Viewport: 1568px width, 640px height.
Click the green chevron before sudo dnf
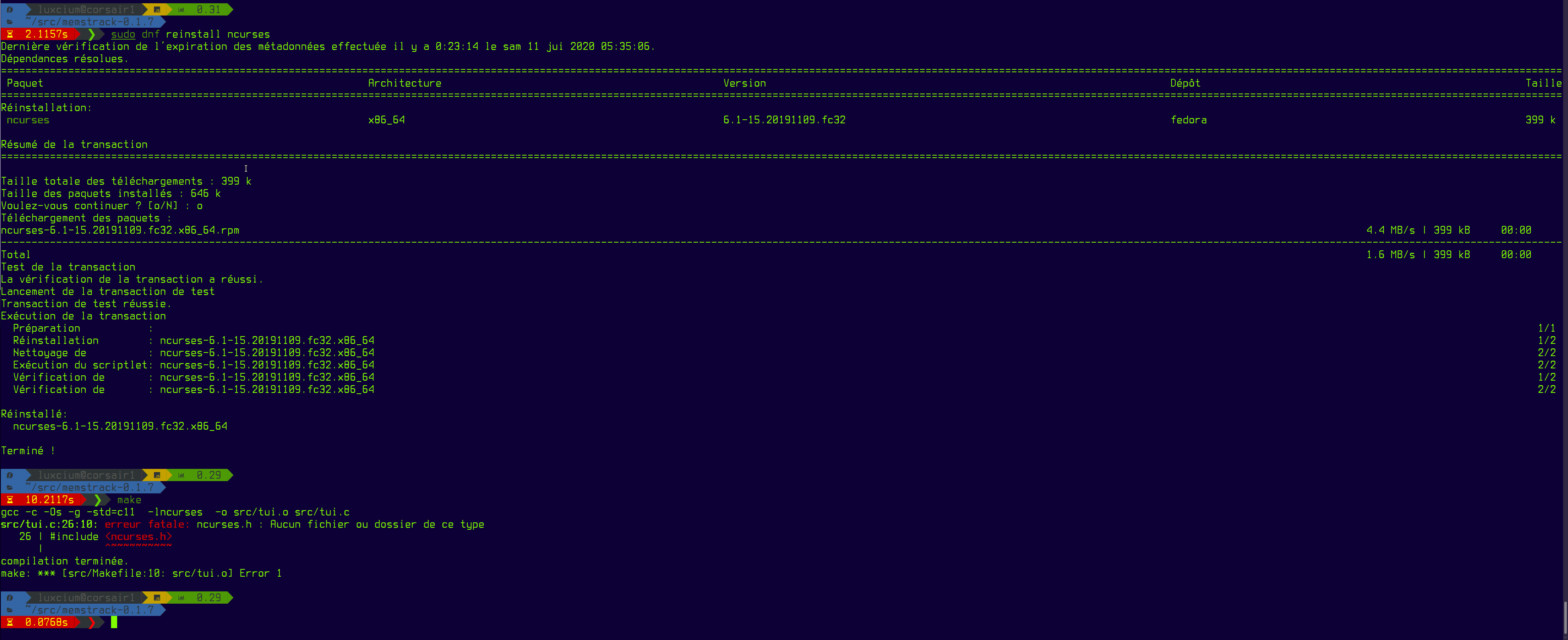pos(92,34)
